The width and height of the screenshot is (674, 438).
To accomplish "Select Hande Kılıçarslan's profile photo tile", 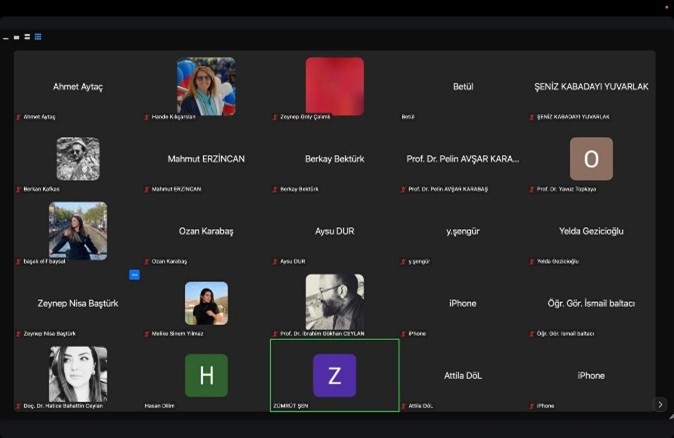I will 206,86.
